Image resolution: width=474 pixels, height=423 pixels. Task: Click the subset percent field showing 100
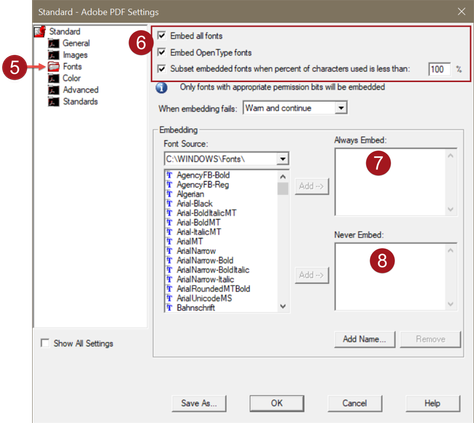439,69
